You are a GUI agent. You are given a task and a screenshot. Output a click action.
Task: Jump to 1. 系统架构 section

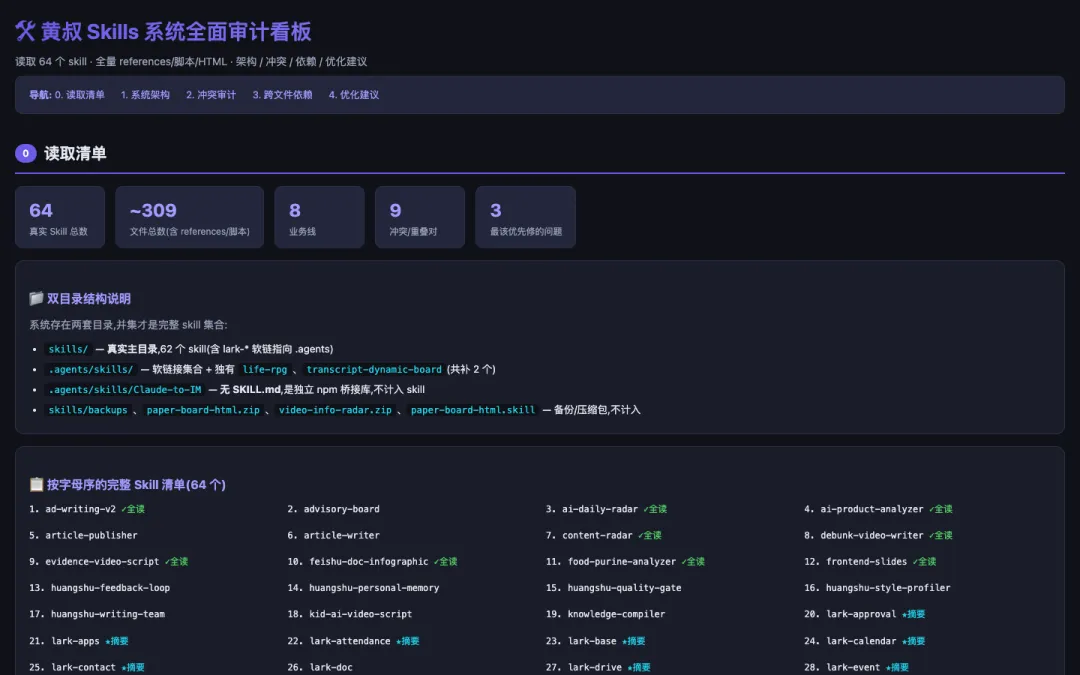point(145,95)
